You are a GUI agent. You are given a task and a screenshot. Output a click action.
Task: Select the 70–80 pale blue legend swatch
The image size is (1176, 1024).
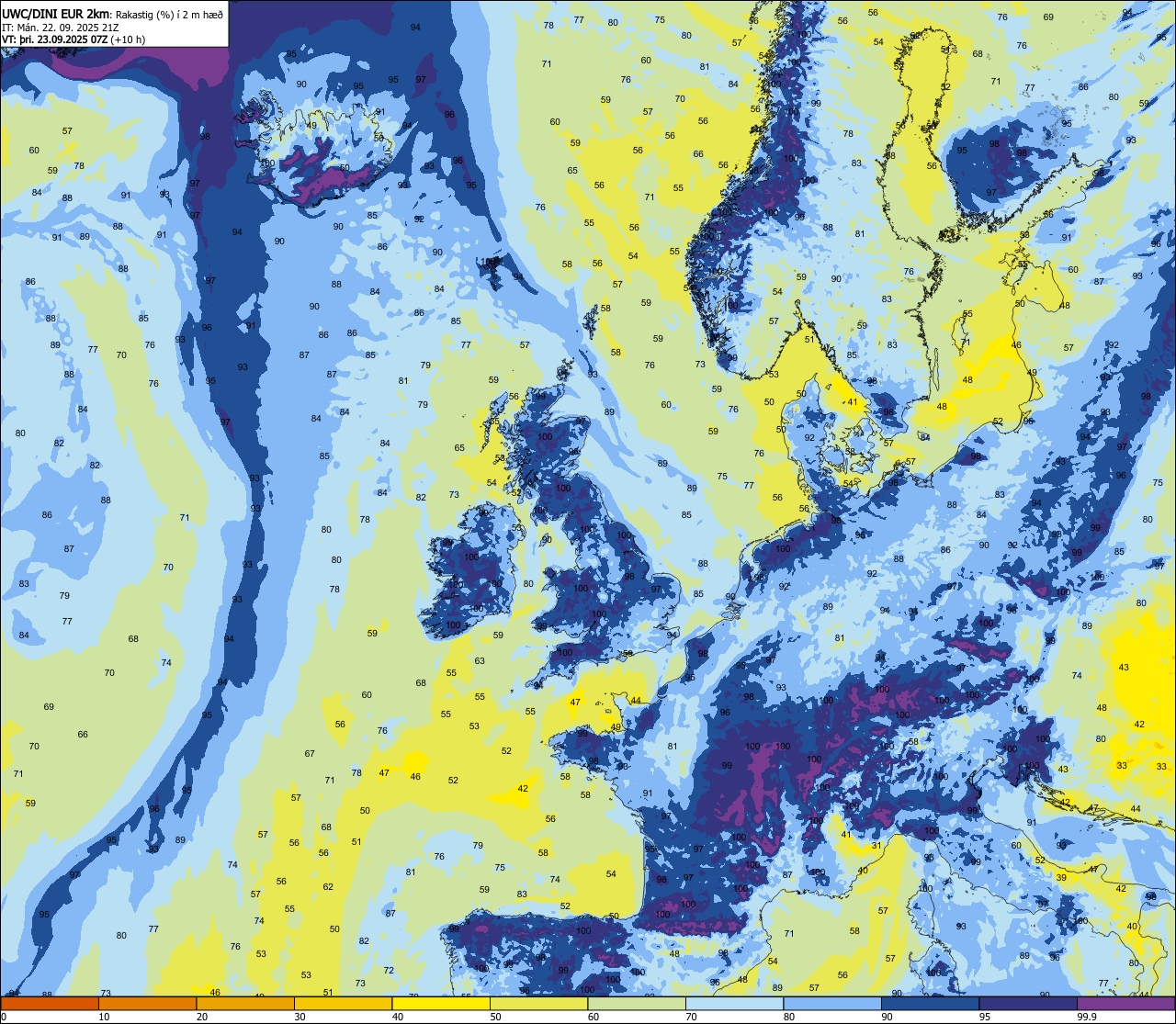click(735, 1004)
